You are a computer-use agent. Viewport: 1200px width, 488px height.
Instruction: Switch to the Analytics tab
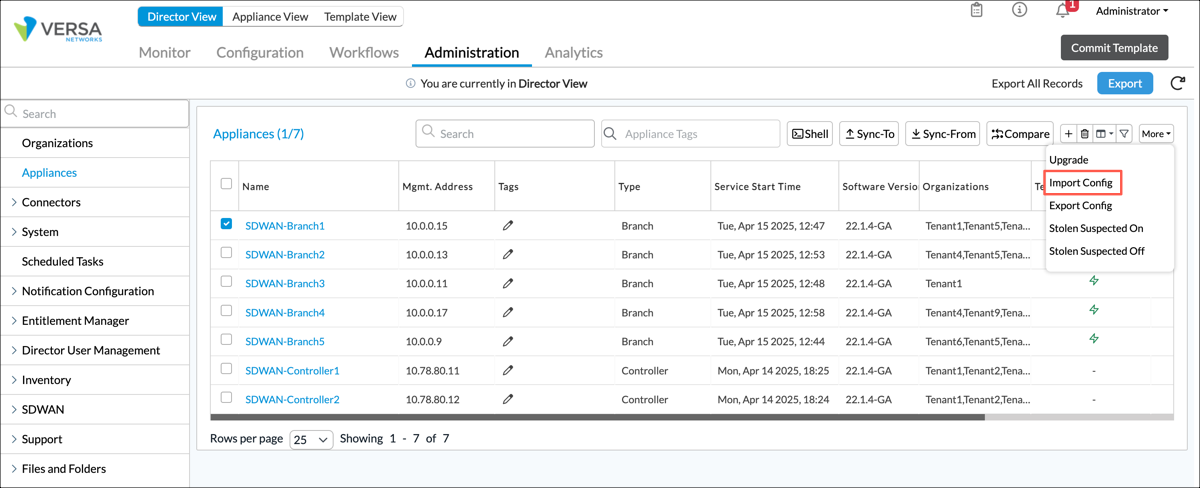pyautogui.click(x=573, y=52)
